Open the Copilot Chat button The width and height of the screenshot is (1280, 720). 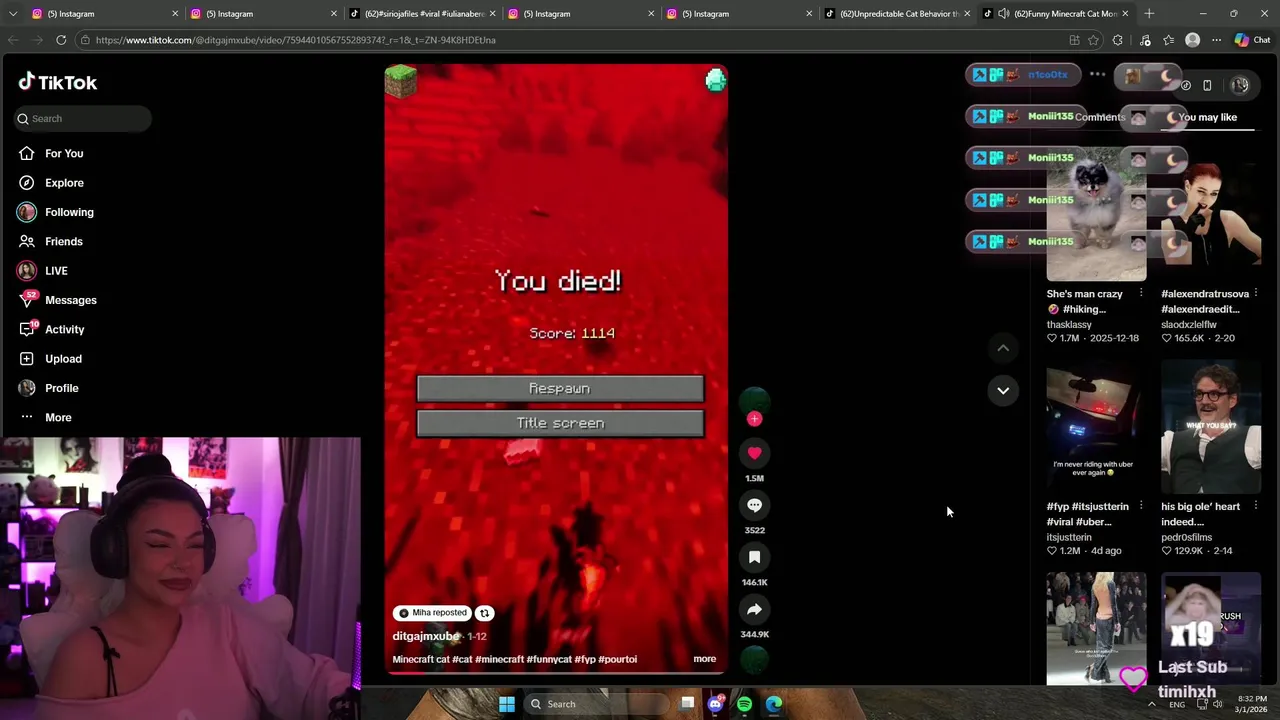1253,40
